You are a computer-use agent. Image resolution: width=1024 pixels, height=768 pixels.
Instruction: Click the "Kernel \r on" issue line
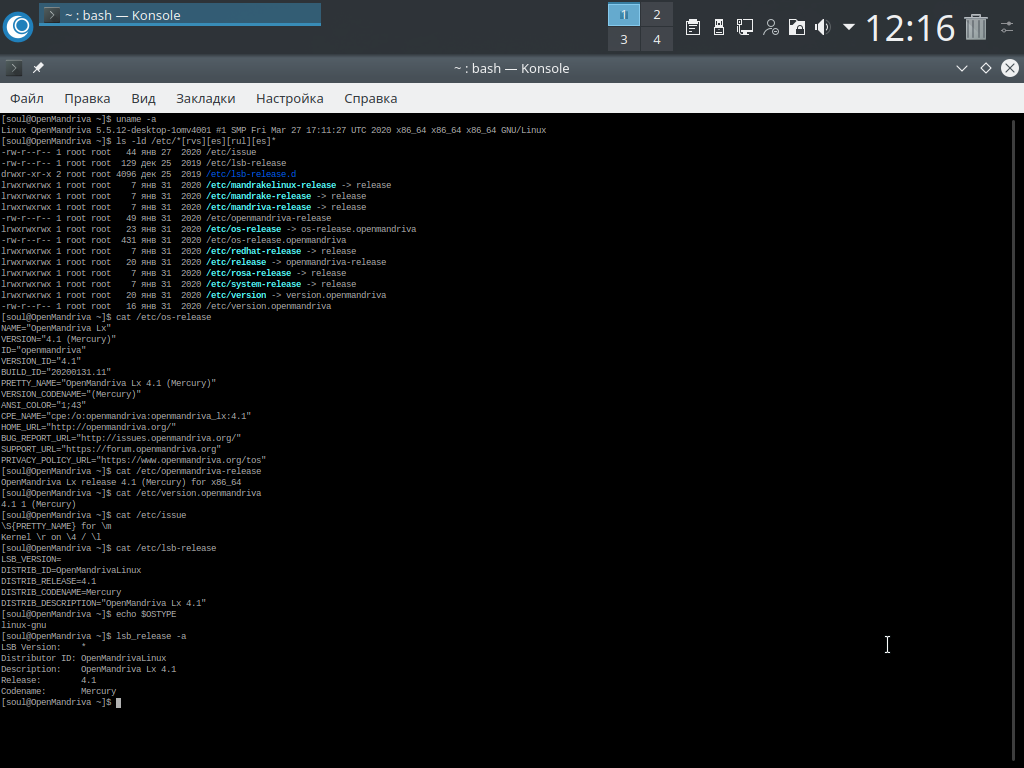(x=51, y=537)
